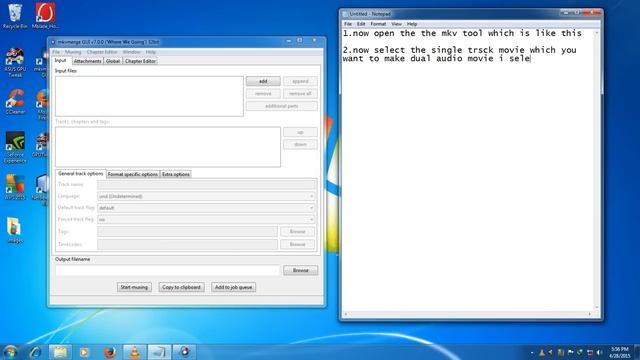This screenshot has height=360, width=640.
Task: Click the remove button
Action: 263,93
